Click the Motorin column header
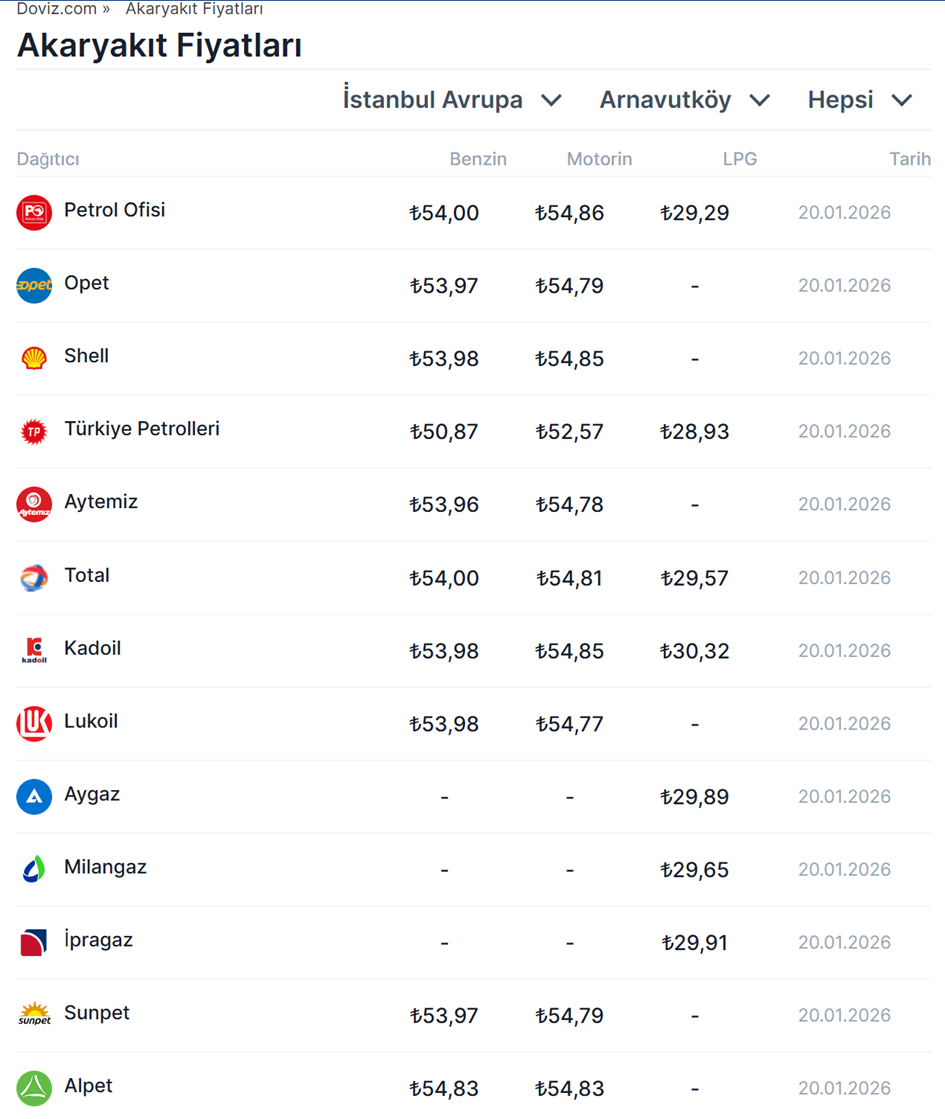This screenshot has width=945, height=1119. pos(599,159)
